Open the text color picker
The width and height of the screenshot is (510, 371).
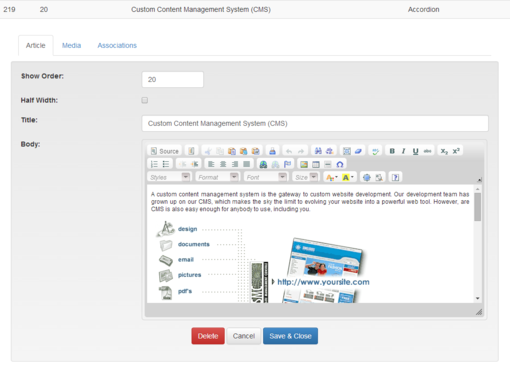tap(332, 177)
